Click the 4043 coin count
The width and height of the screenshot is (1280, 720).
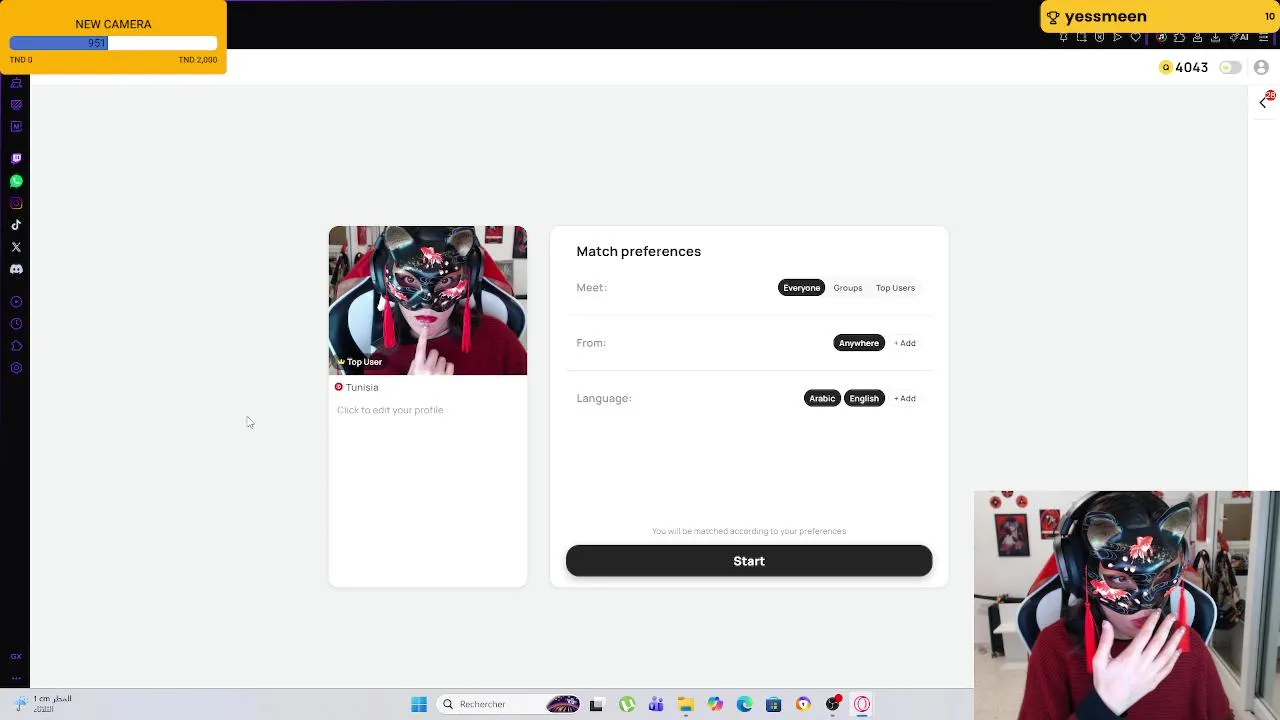tap(1192, 67)
